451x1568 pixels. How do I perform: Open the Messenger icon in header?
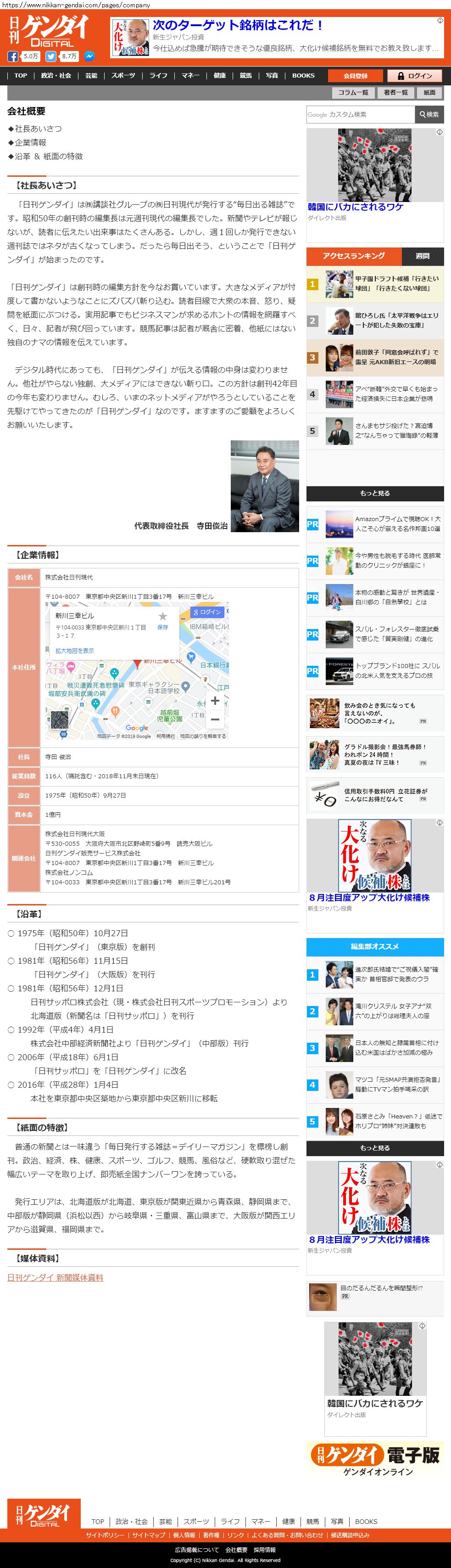click(x=89, y=56)
